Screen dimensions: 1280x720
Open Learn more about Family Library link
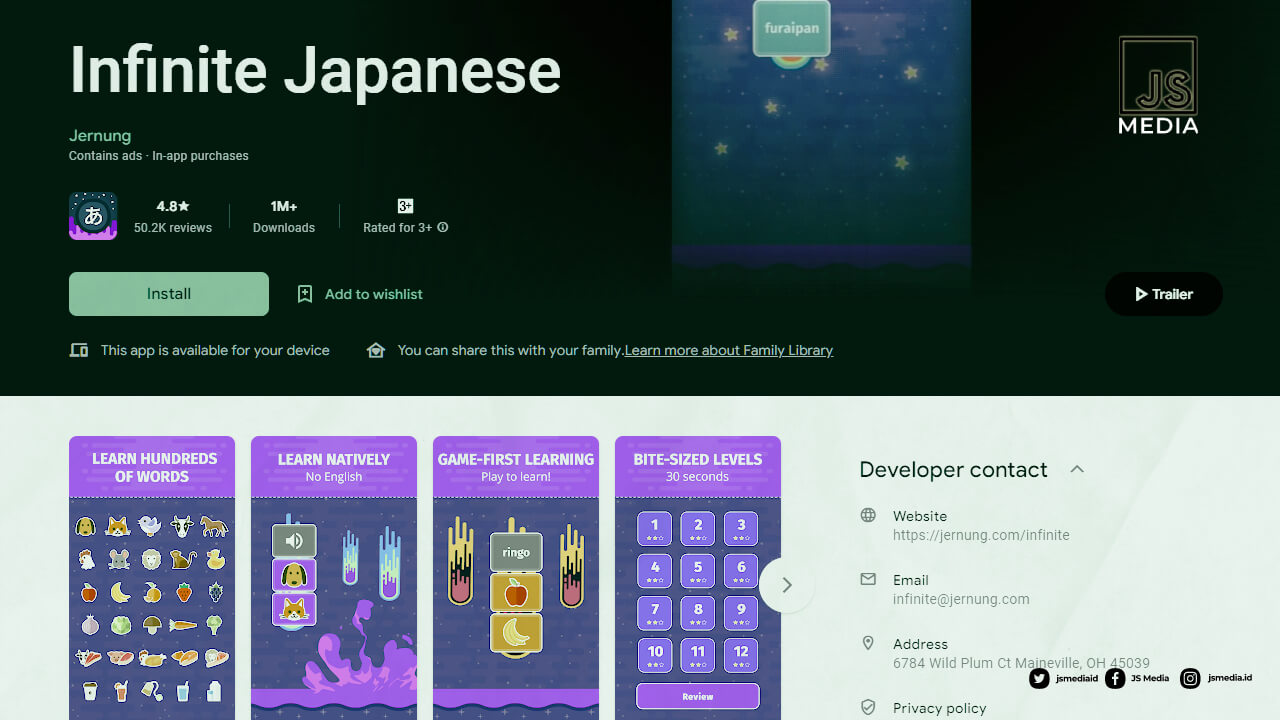click(x=729, y=350)
